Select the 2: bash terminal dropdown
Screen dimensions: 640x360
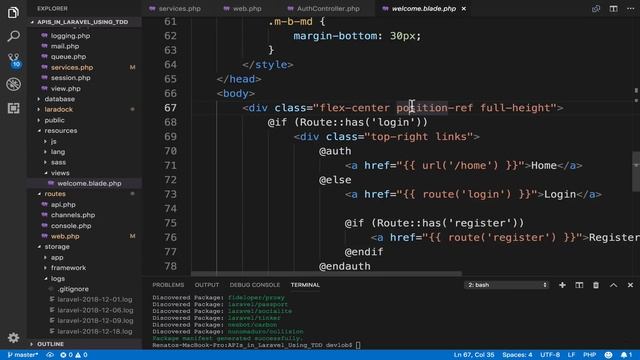(506, 285)
